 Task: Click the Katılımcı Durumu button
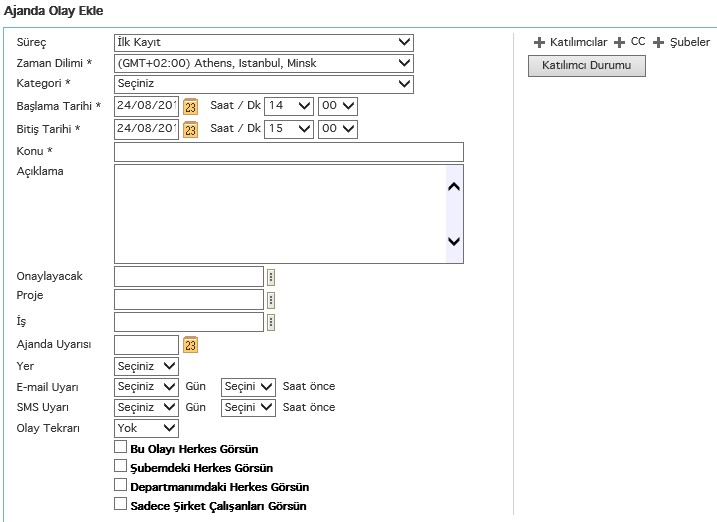[586, 66]
